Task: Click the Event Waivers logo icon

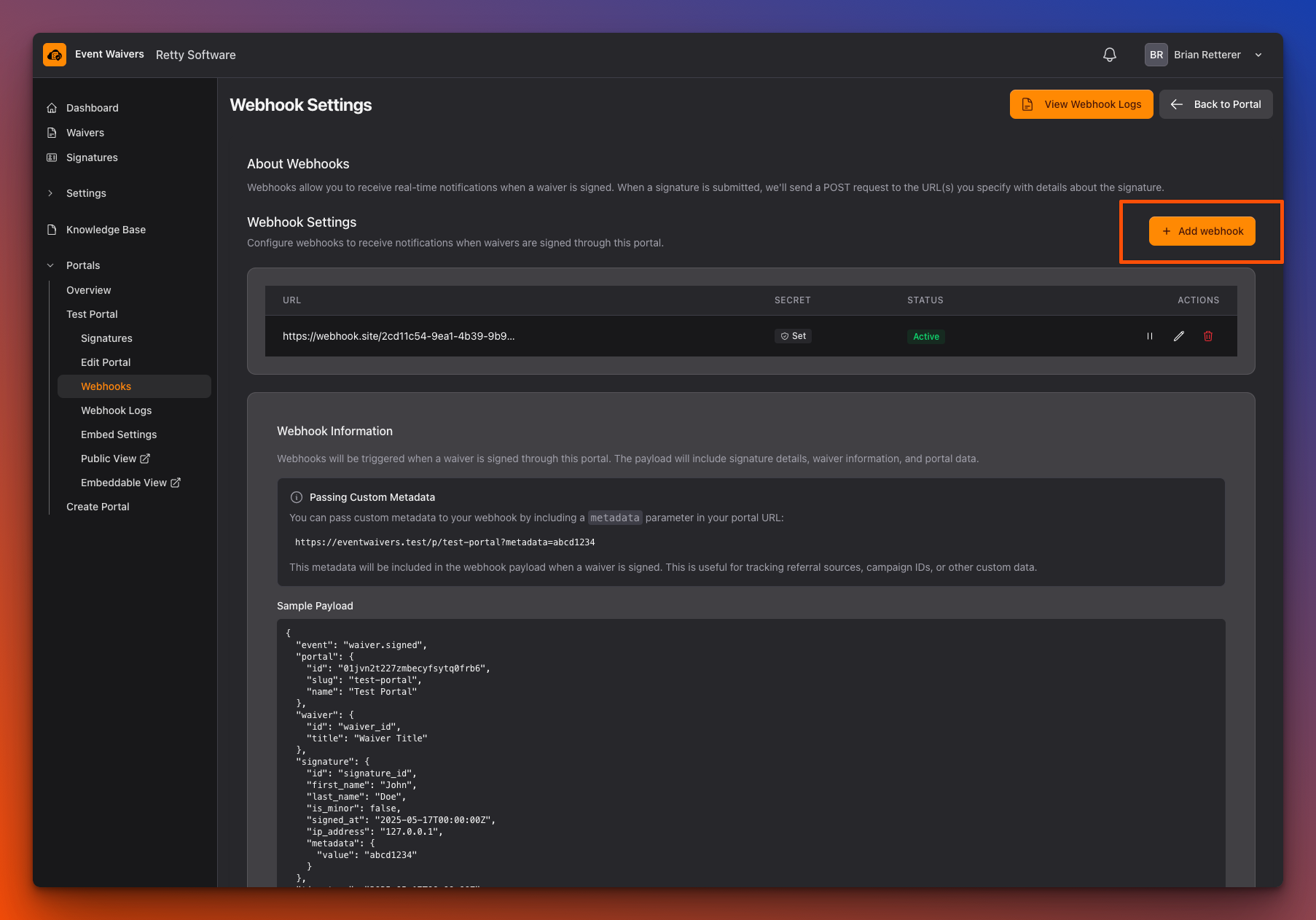Action: (x=55, y=54)
